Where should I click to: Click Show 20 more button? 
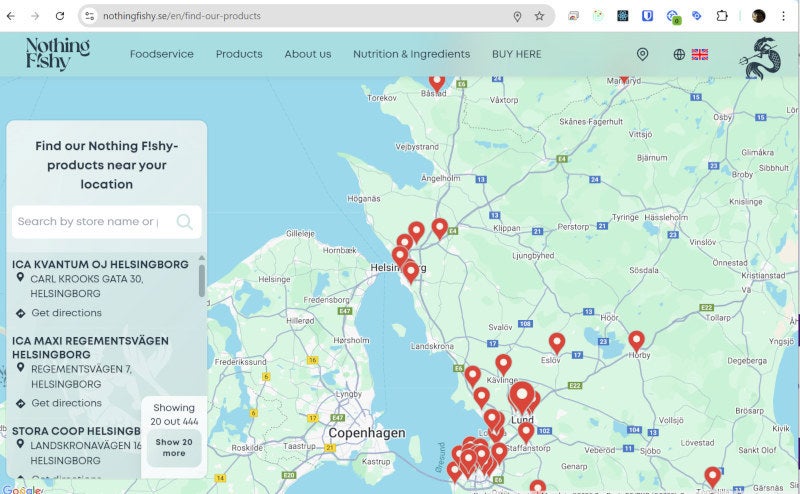(174, 448)
